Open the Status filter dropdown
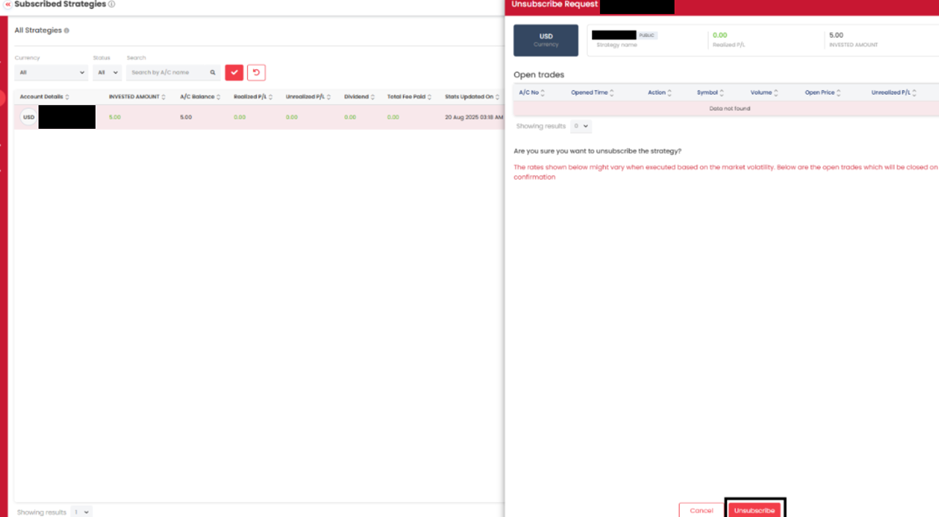The image size is (939, 517). tap(106, 73)
